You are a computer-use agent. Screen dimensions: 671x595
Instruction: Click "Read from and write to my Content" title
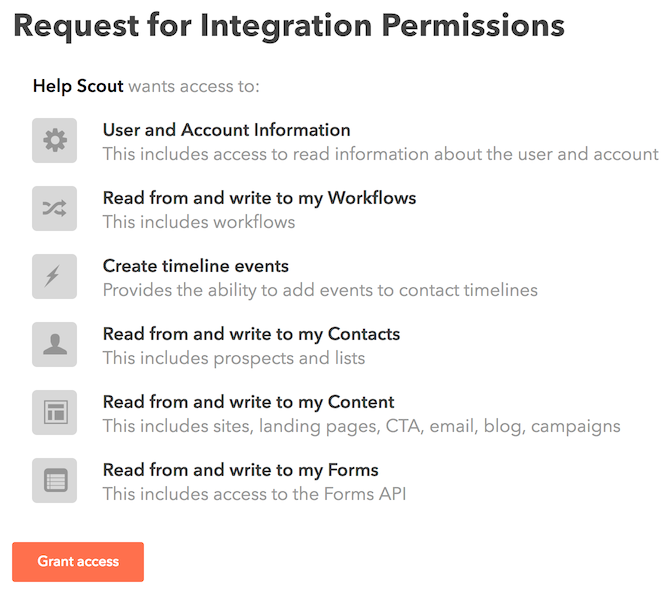(249, 402)
